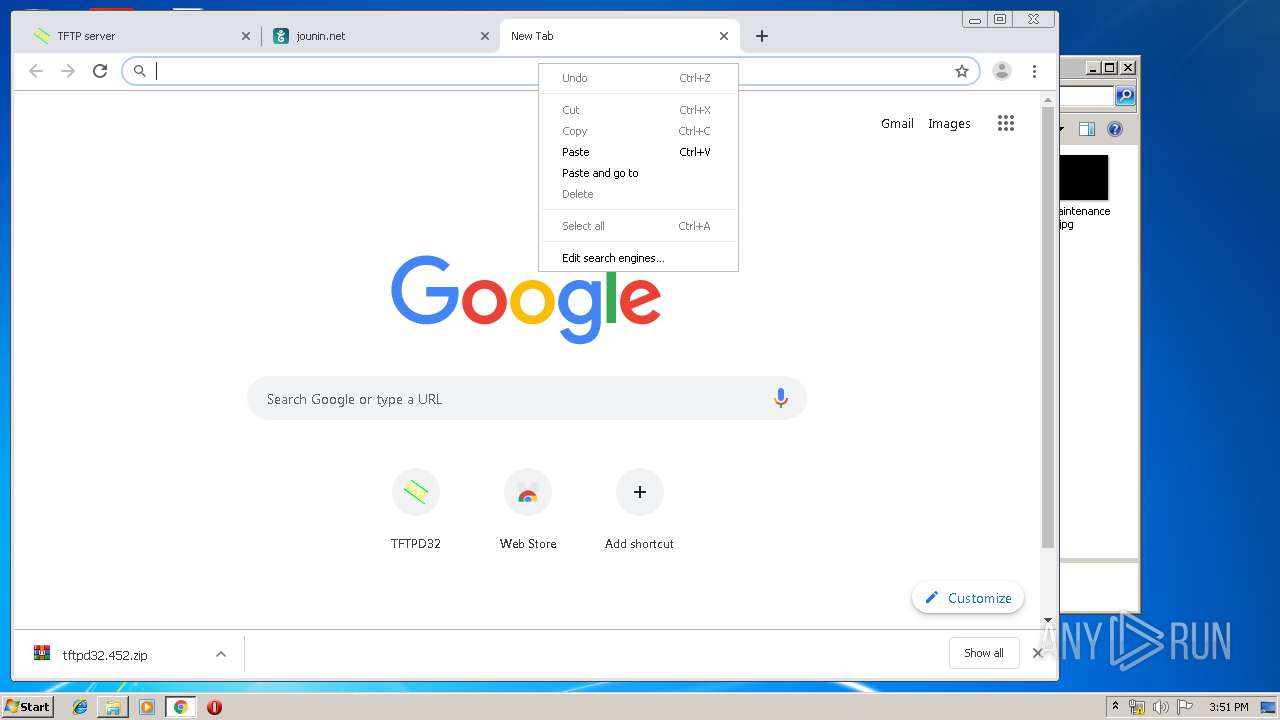Choose Paste from the context menu
Image resolution: width=1280 pixels, height=720 pixels.
tap(638, 152)
